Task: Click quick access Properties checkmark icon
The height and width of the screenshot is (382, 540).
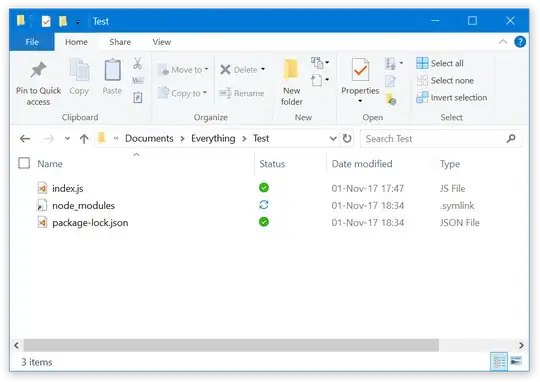Action: [x=46, y=21]
